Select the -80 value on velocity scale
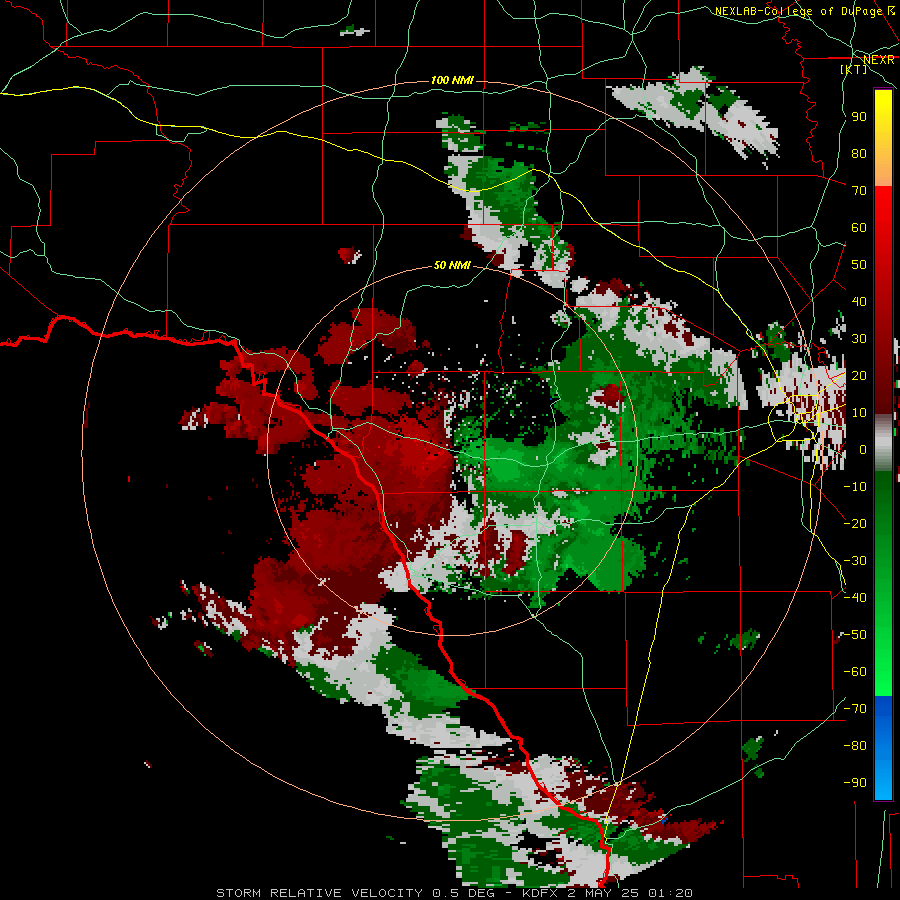 tap(855, 746)
